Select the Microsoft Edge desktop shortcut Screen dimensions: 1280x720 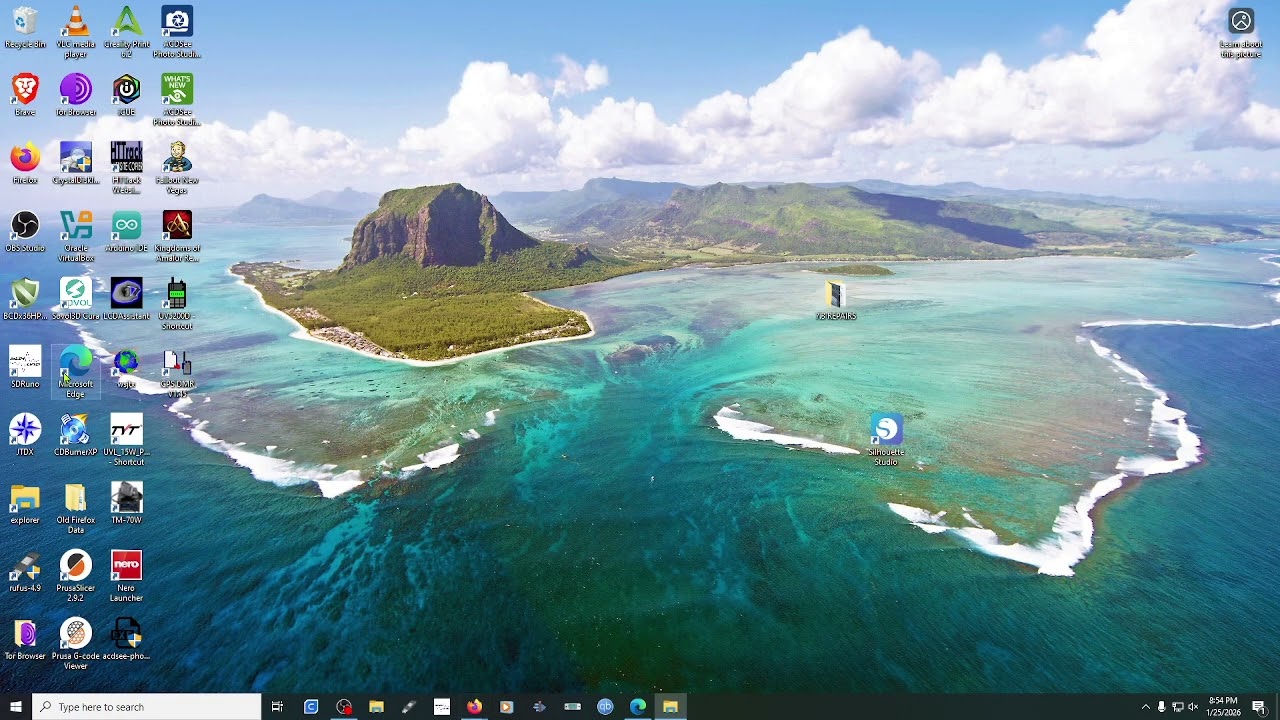click(x=76, y=372)
